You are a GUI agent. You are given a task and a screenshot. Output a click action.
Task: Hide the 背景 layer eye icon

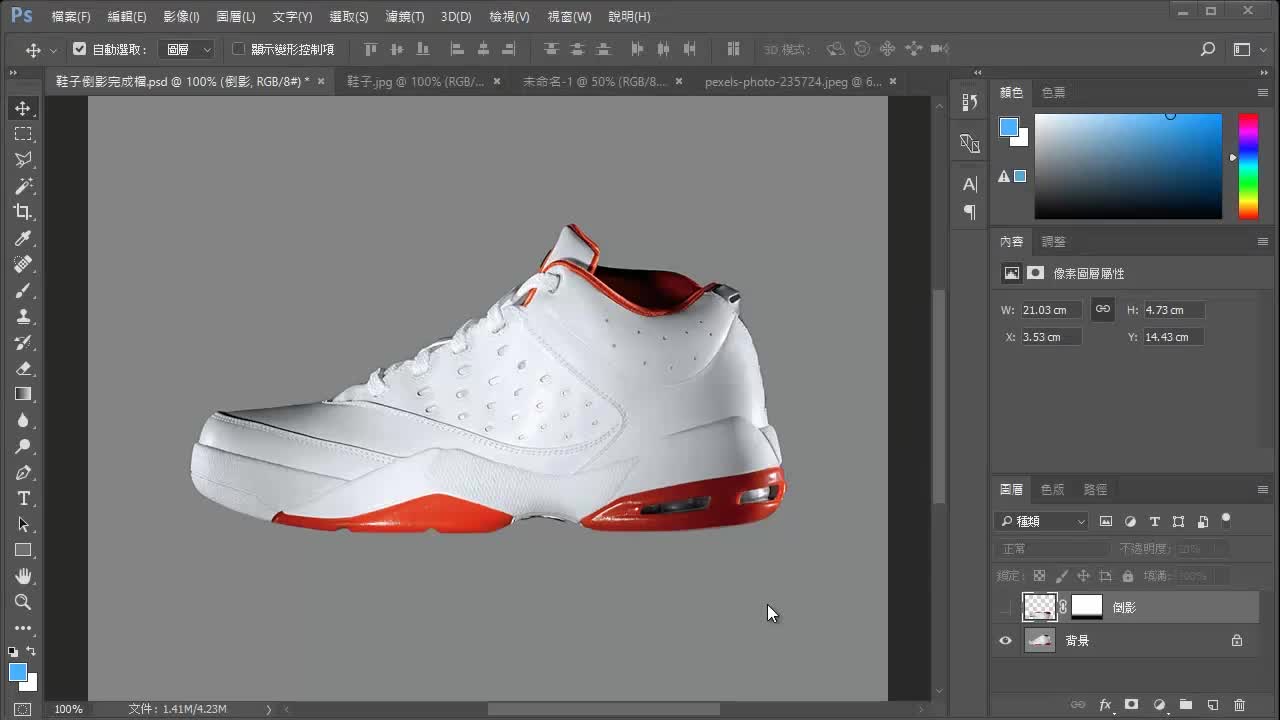(1006, 641)
